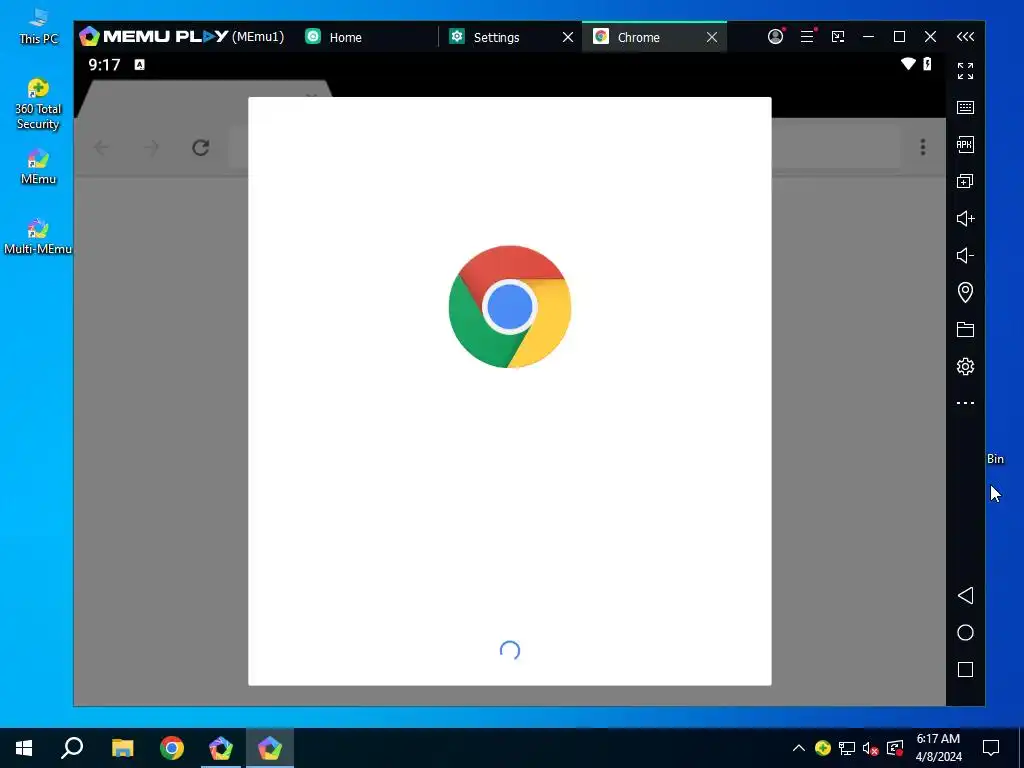The width and height of the screenshot is (1024, 768).
Task: Open Chrome's three-dot menu
Action: point(923,147)
